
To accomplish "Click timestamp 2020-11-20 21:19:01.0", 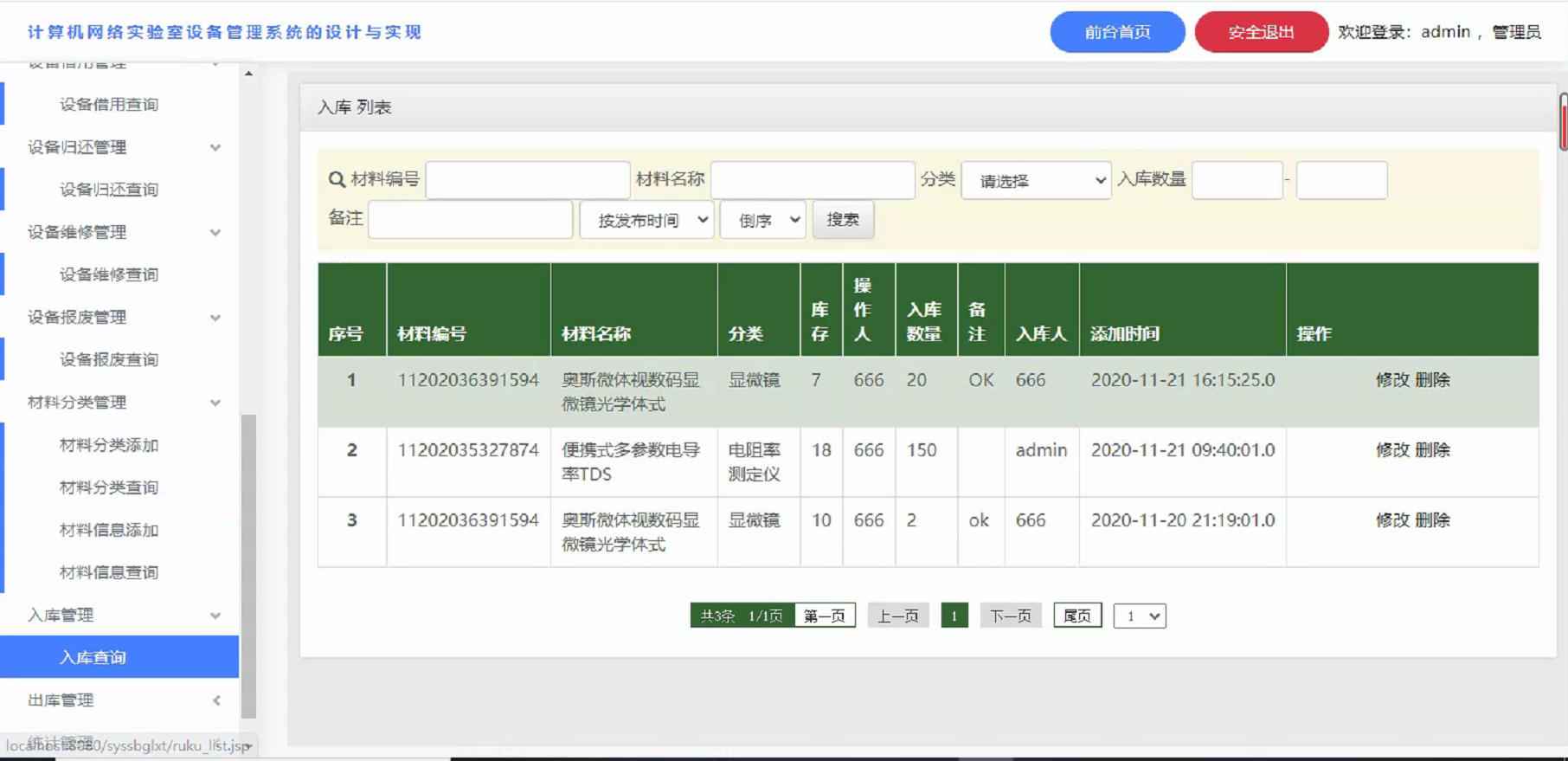I will (x=1183, y=520).
